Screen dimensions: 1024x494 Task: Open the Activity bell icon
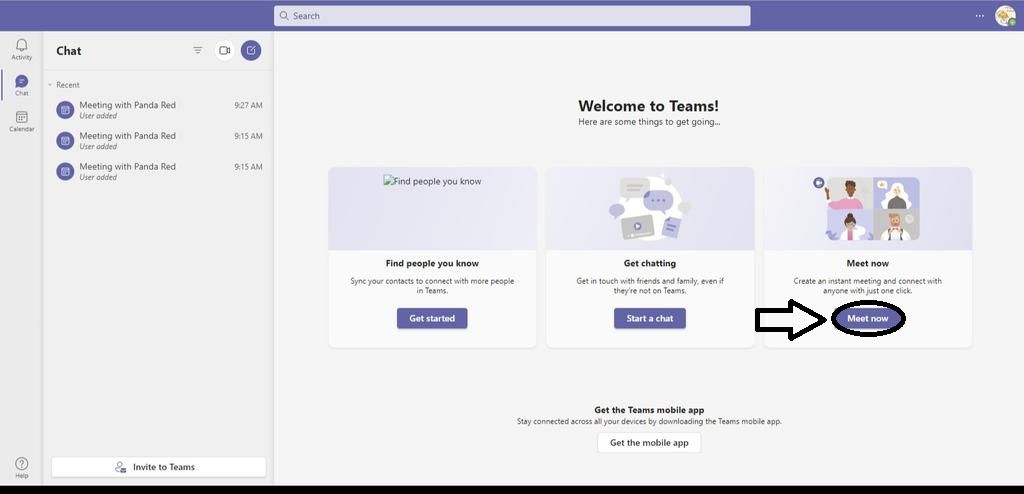pyautogui.click(x=22, y=45)
